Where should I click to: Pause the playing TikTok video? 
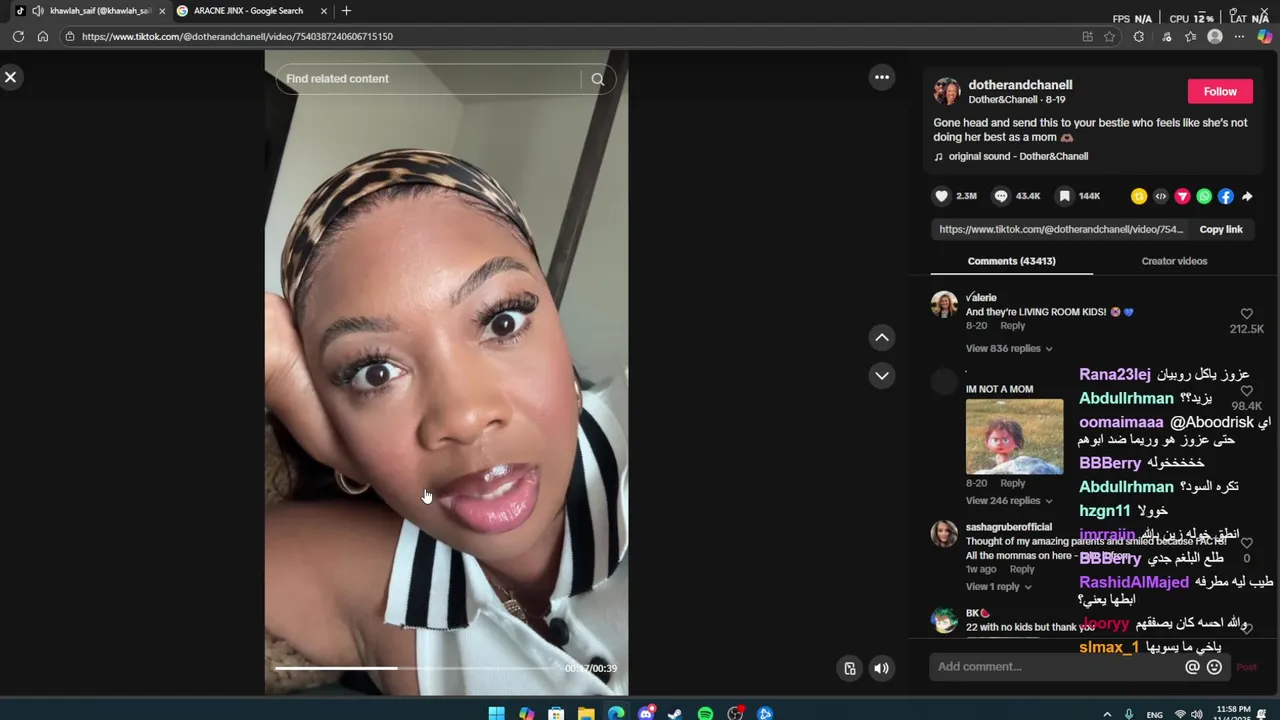coord(446,372)
